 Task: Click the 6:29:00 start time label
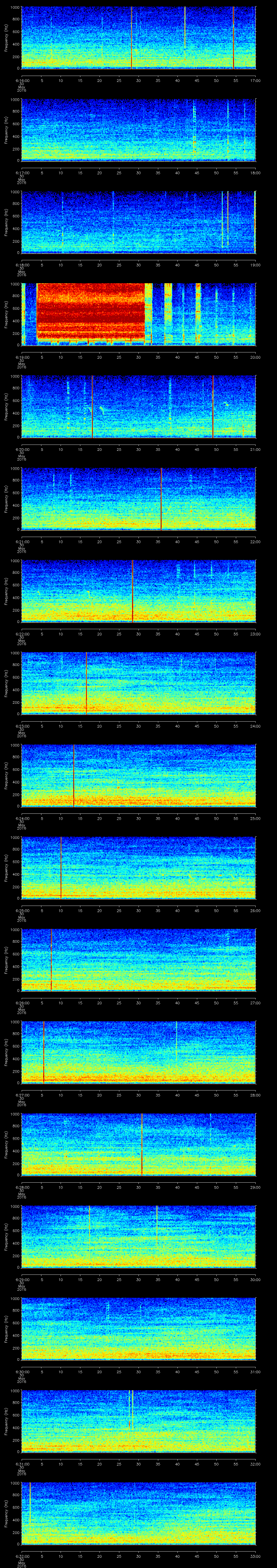(22, 1279)
